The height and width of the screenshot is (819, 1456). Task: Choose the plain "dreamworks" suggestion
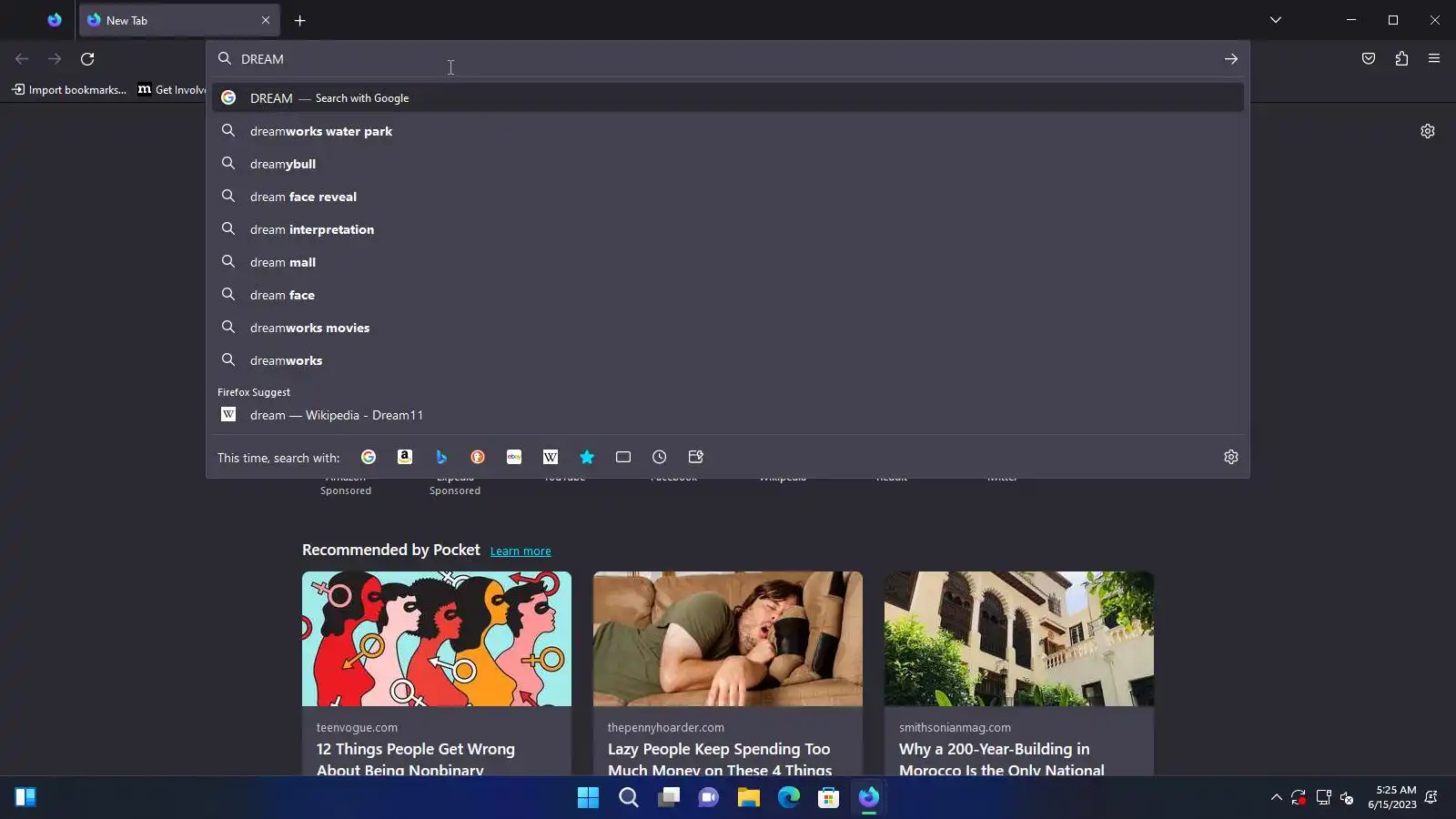(728, 360)
